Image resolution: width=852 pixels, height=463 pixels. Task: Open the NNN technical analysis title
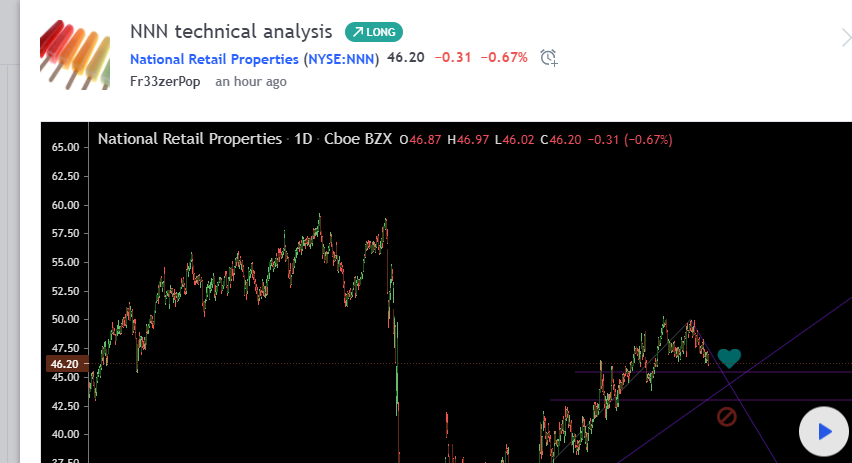click(232, 32)
